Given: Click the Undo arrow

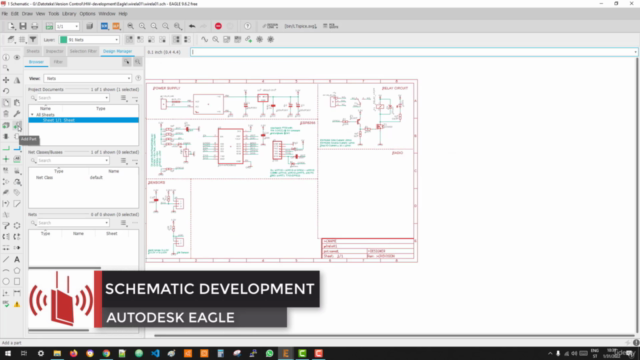Looking at the screenshot, I should click(x=192, y=26).
